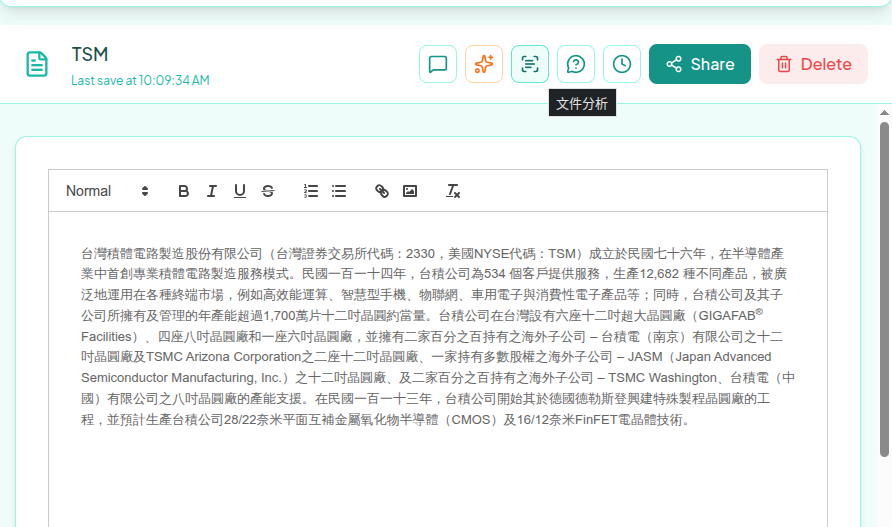Viewport: 892px width, 527px height.
Task: Open the comment chat bubble icon
Action: coord(437,64)
